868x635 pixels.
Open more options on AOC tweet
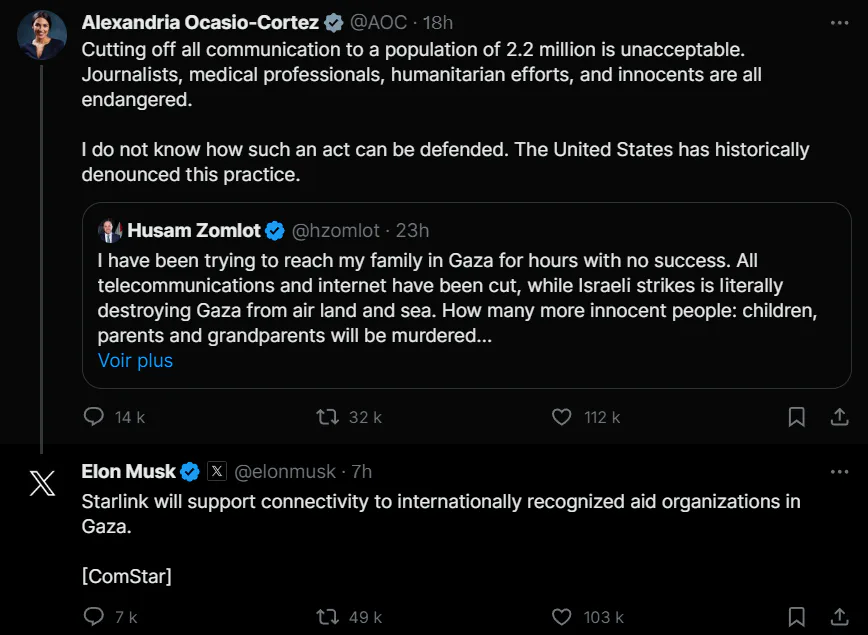pyautogui.click(x=839, y=23)
